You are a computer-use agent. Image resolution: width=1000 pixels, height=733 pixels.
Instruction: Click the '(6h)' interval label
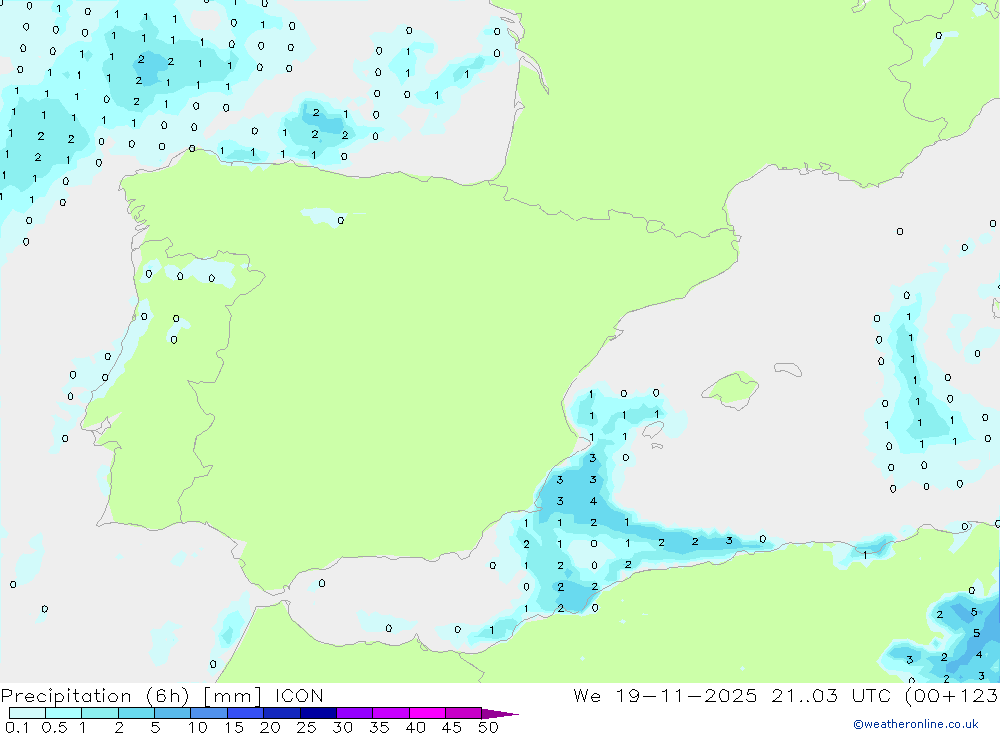(168, 695)
